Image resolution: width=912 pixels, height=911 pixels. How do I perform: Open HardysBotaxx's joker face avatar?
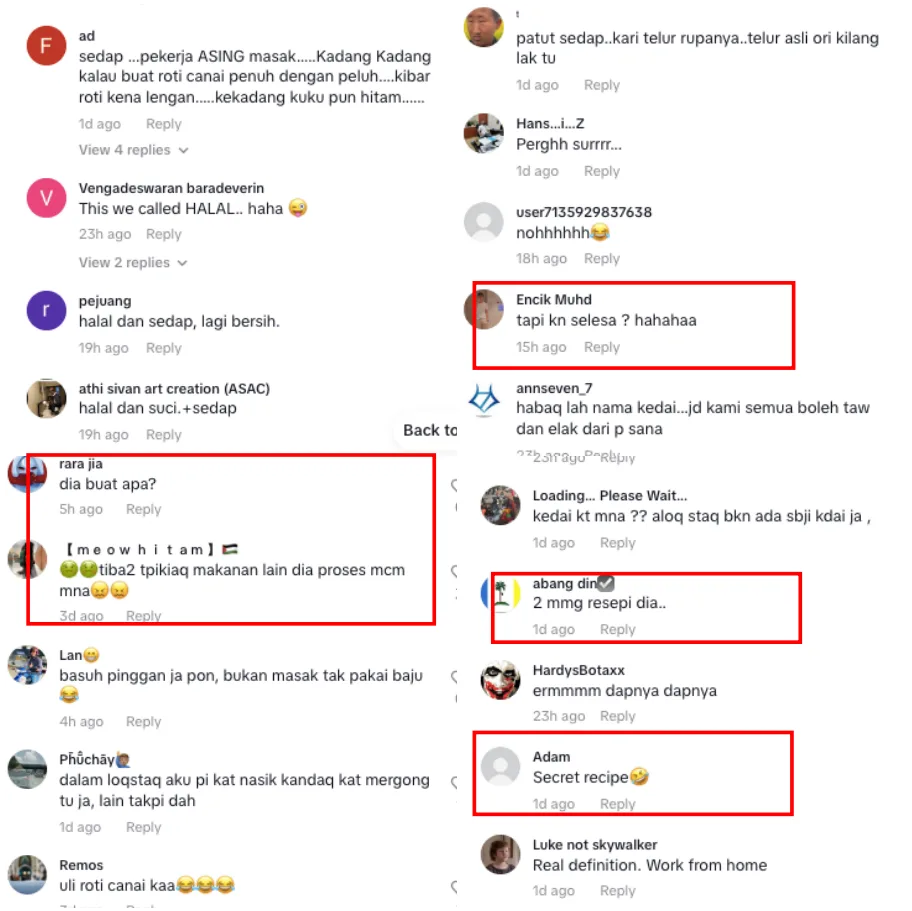click(500, 679)
